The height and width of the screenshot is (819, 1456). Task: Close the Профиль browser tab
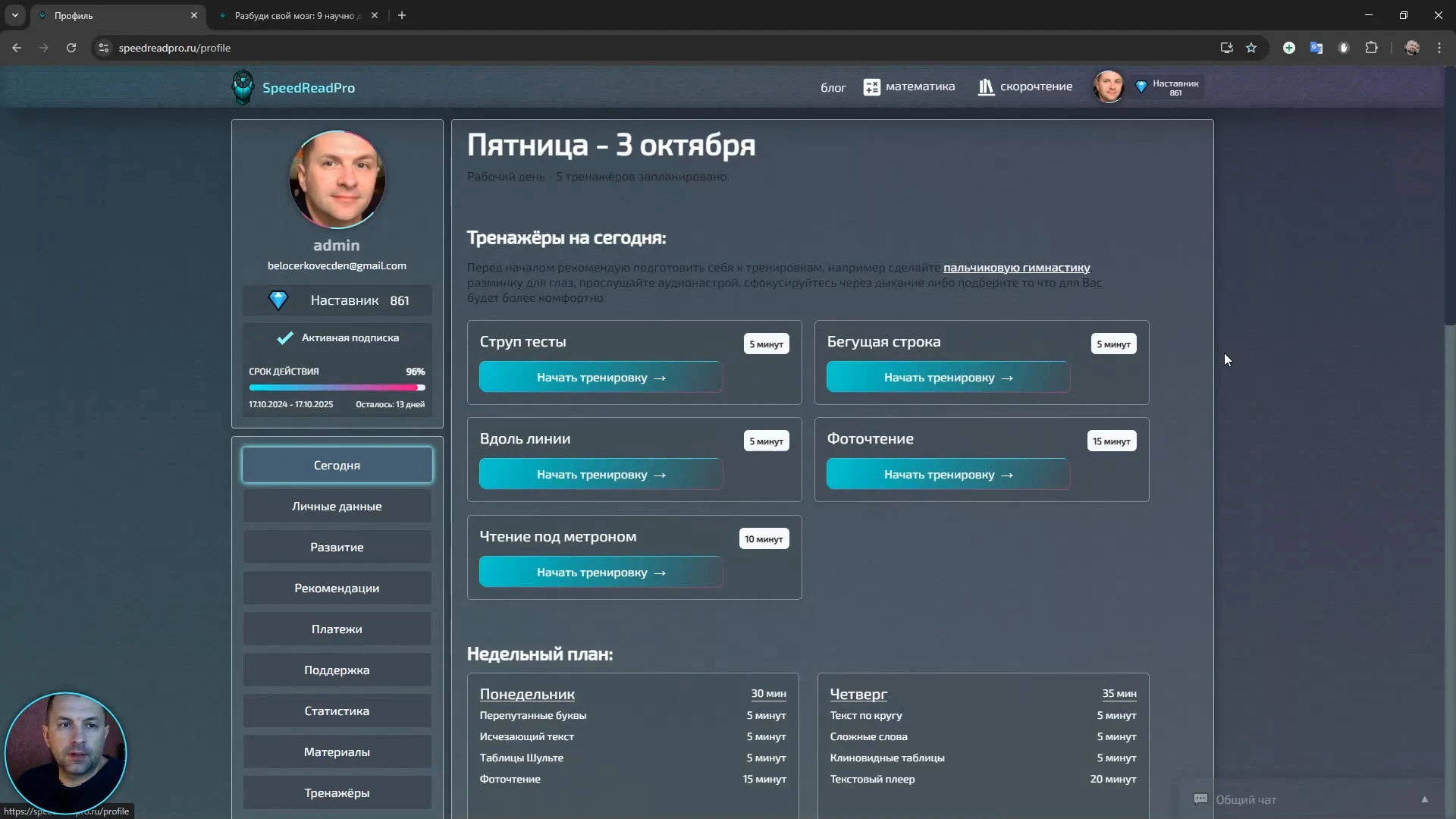click(x=193, y=15)
